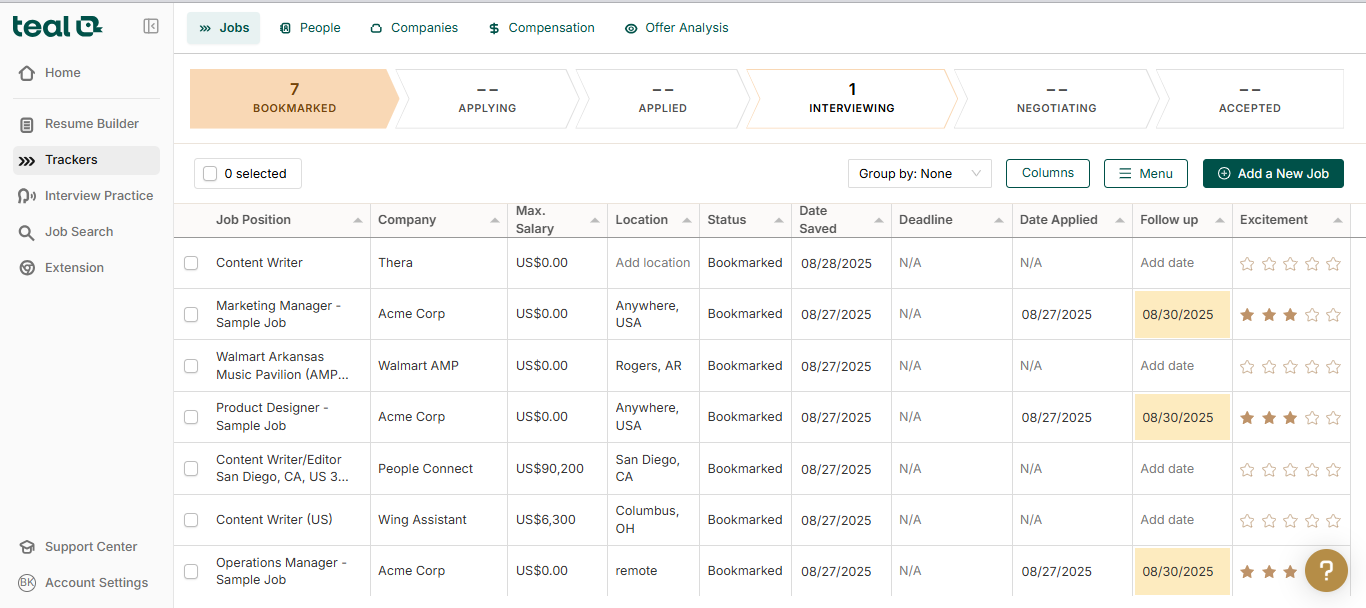Sort jobs by Max. Salary
The image size is (1366, 608).
coord(596,219)
